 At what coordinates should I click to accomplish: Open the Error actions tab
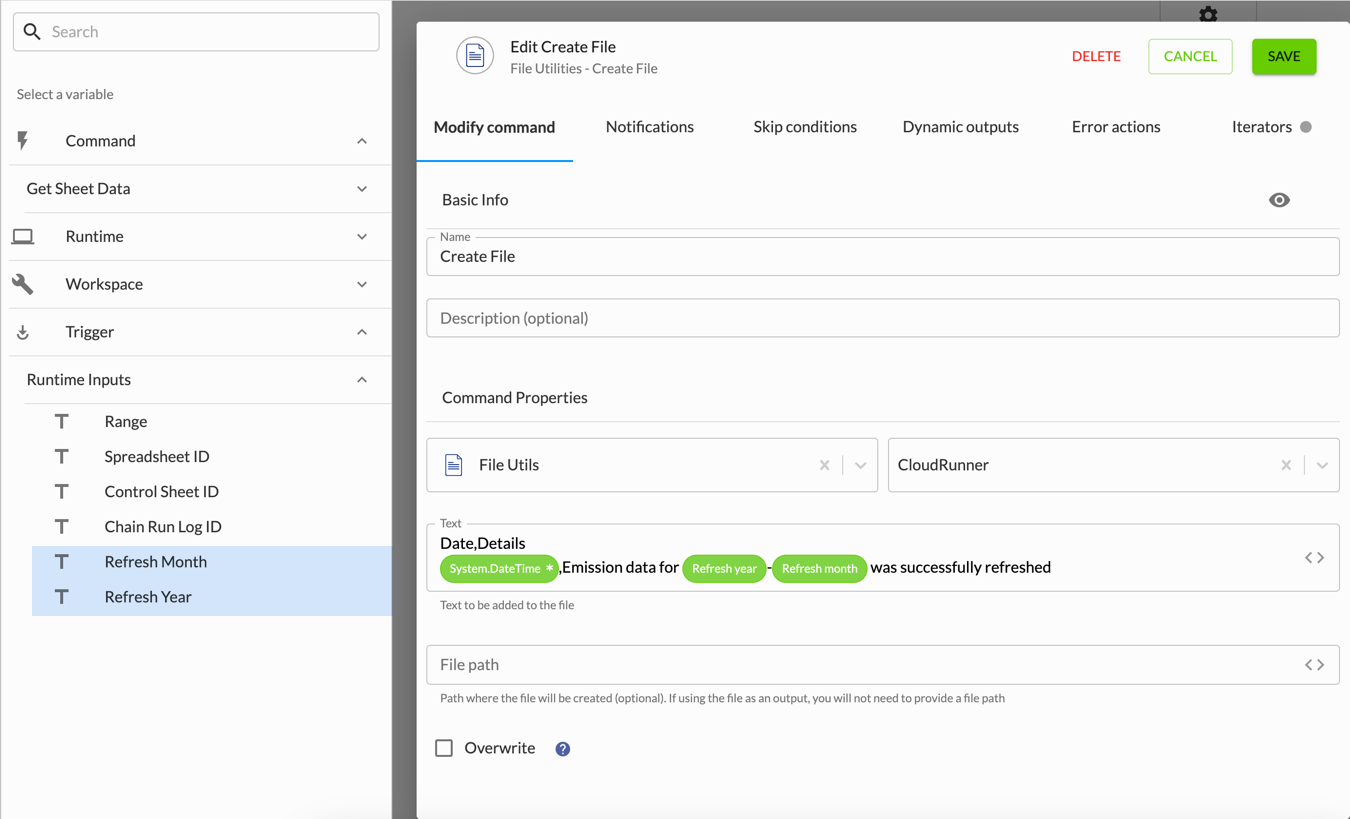point(1116,127)
